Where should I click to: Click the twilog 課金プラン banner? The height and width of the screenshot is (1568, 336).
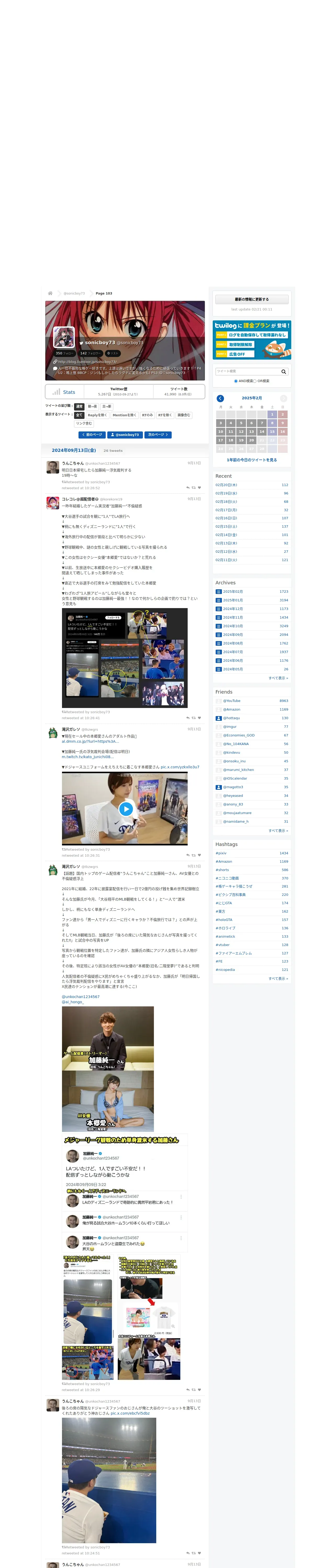(252, 340)
